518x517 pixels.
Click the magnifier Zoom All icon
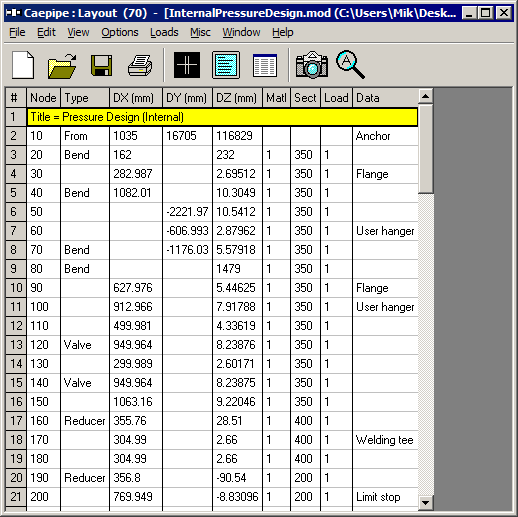tap(350, 65)
